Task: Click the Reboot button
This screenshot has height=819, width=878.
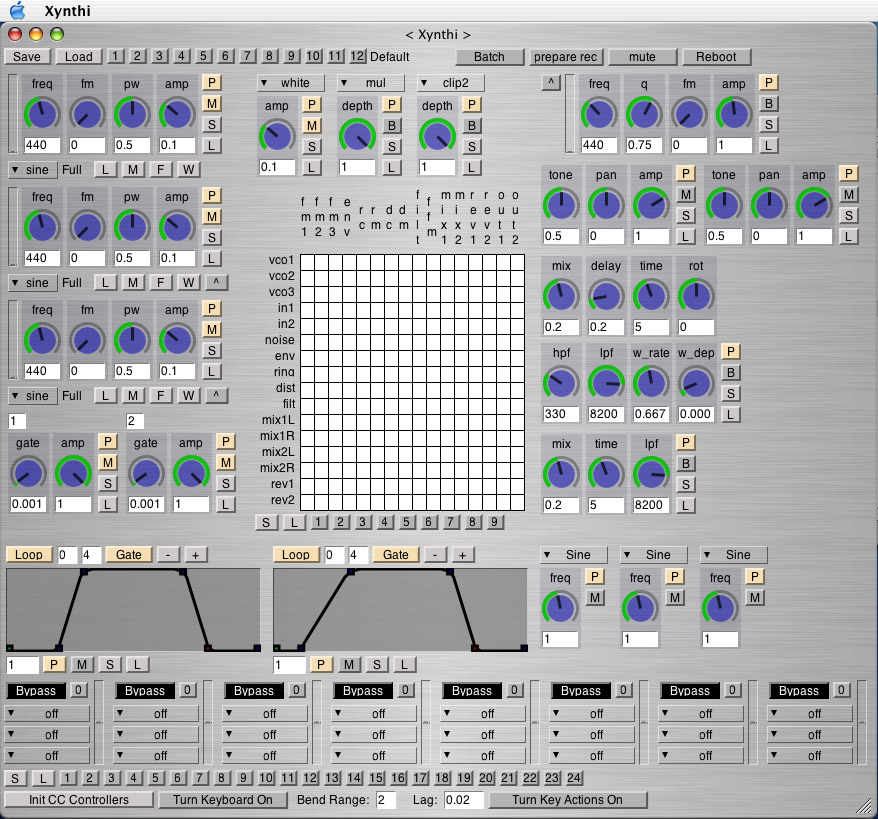Action: tap(716, 57)
